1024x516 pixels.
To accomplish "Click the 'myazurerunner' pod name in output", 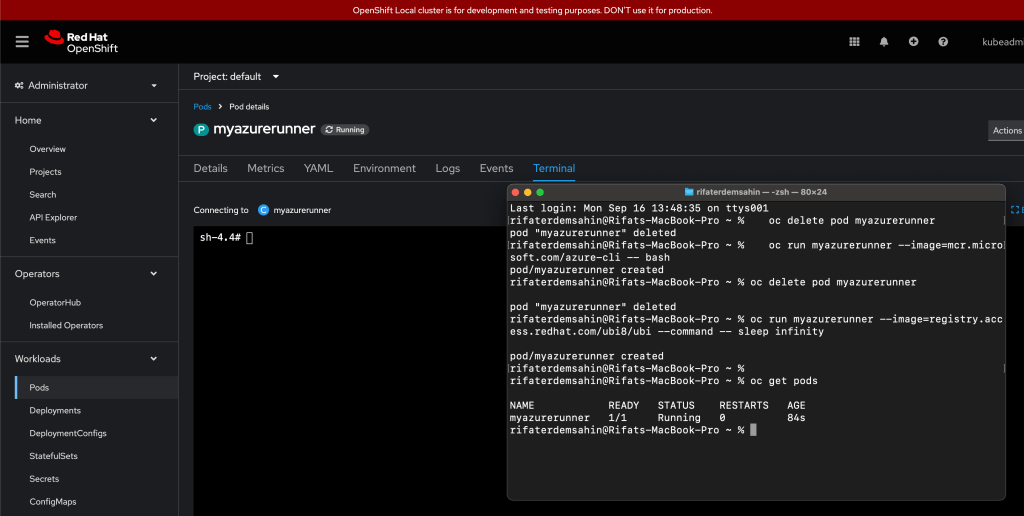I will (x=550, y=418).
